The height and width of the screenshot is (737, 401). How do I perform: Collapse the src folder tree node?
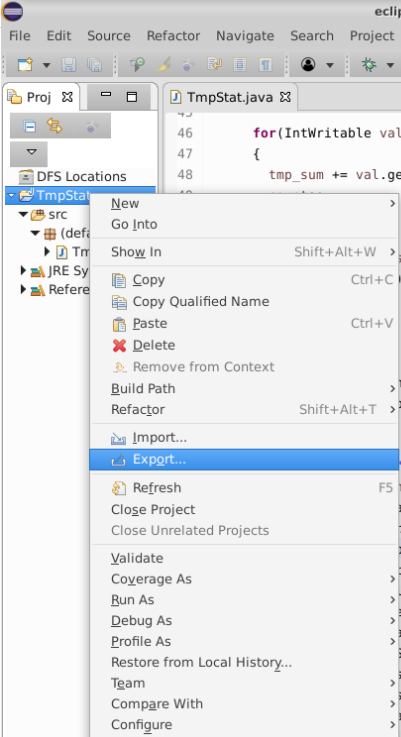pyautogui.click(x=23, y=214)
